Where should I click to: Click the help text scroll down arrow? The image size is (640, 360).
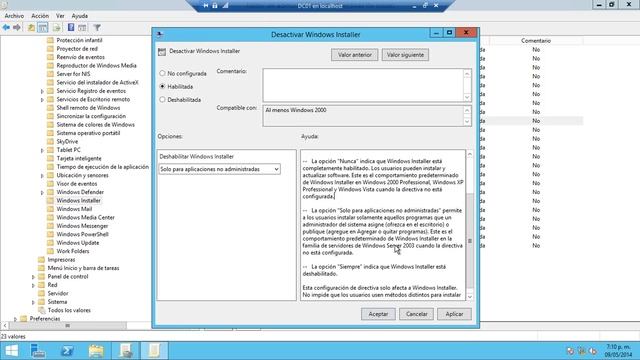[x=470, y=297]
